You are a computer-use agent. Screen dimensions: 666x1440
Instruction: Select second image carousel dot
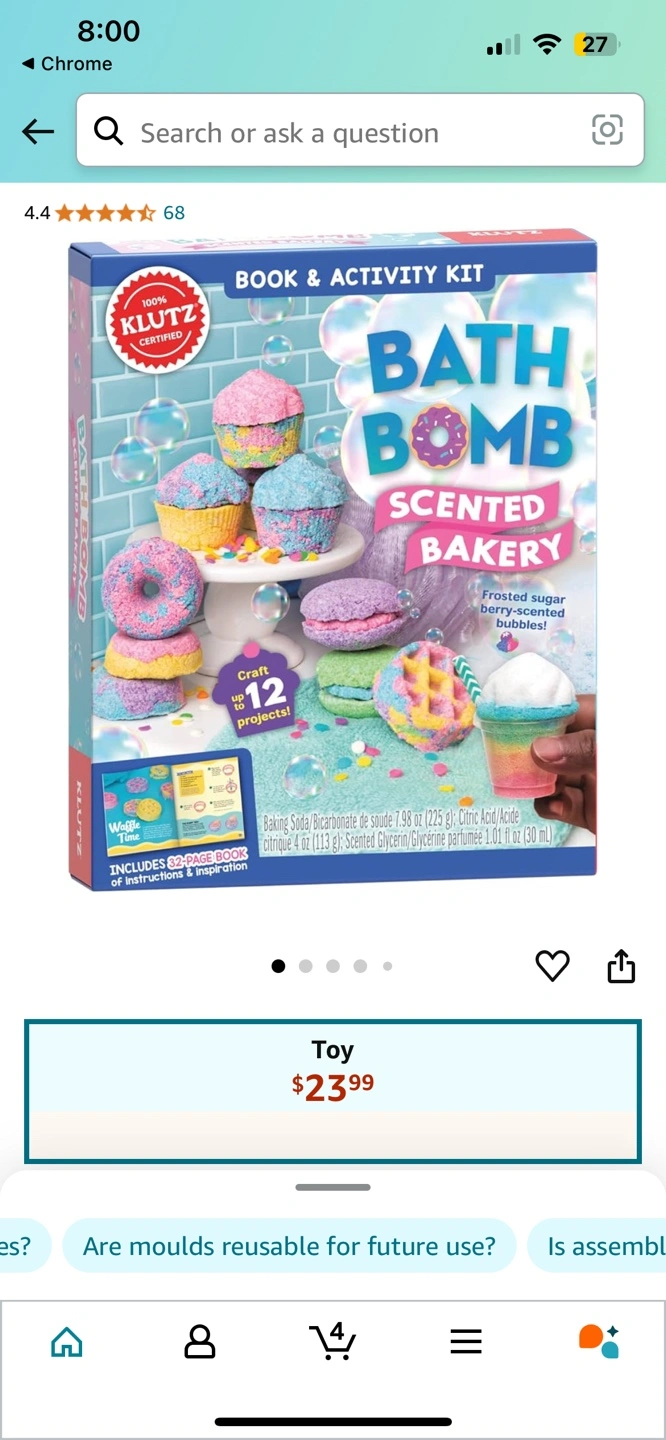pos(306,966)
